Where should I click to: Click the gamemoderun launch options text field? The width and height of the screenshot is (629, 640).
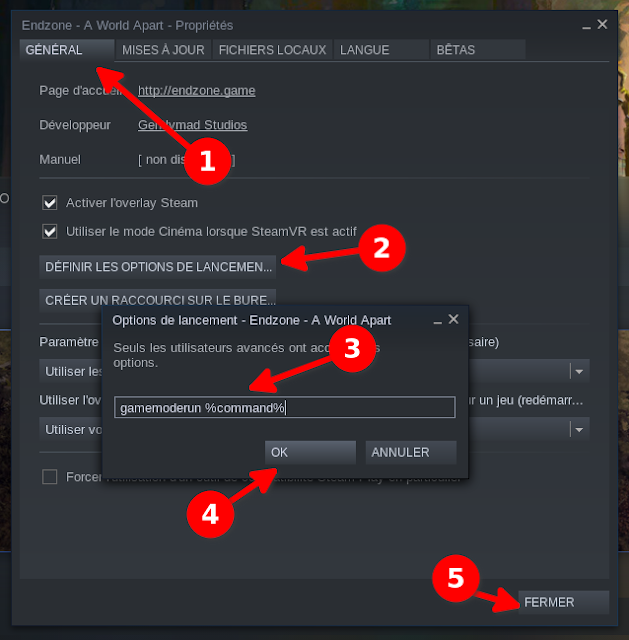click(x=284, y=407)
